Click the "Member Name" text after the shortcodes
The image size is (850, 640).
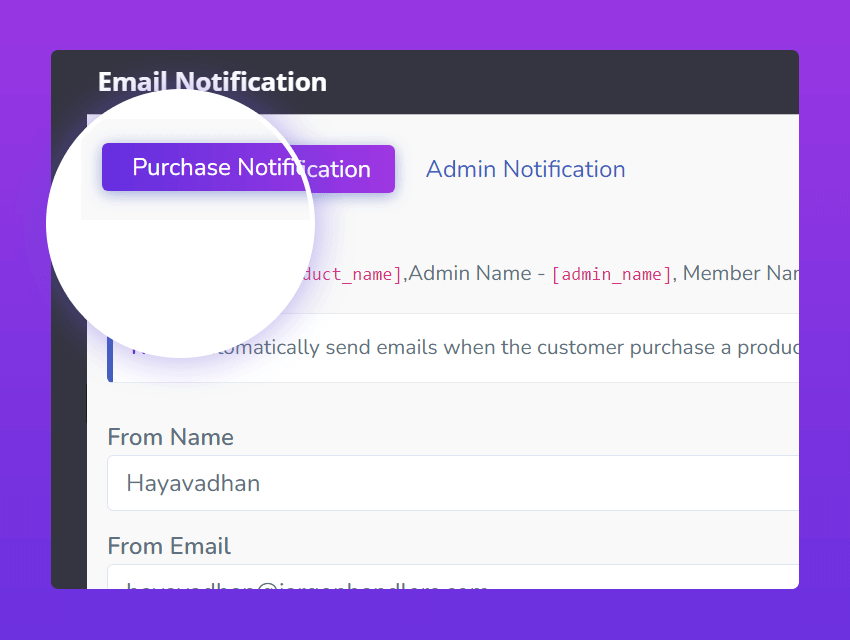738,273
